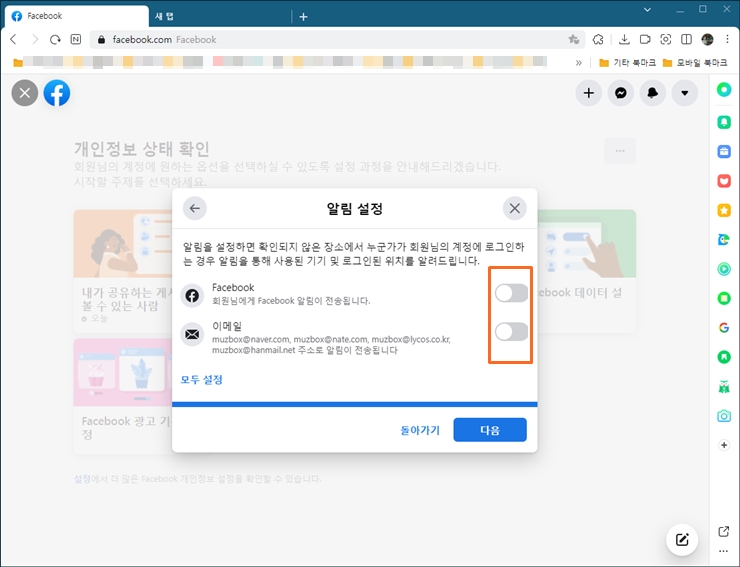Click the blue briefcase icon in side panel

[x=724, y=152]
